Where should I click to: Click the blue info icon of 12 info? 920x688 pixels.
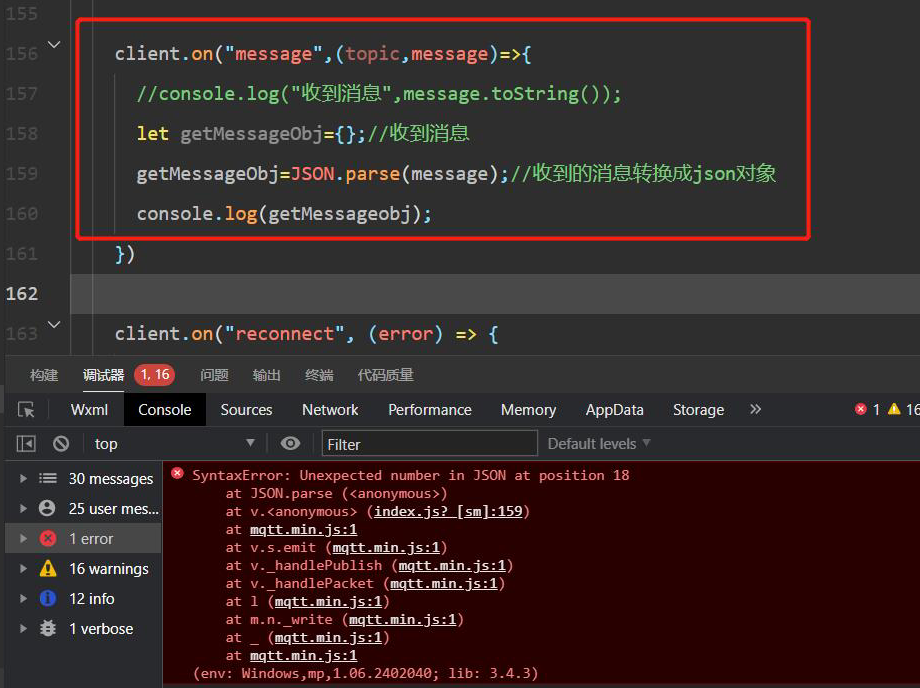(48, 598)
